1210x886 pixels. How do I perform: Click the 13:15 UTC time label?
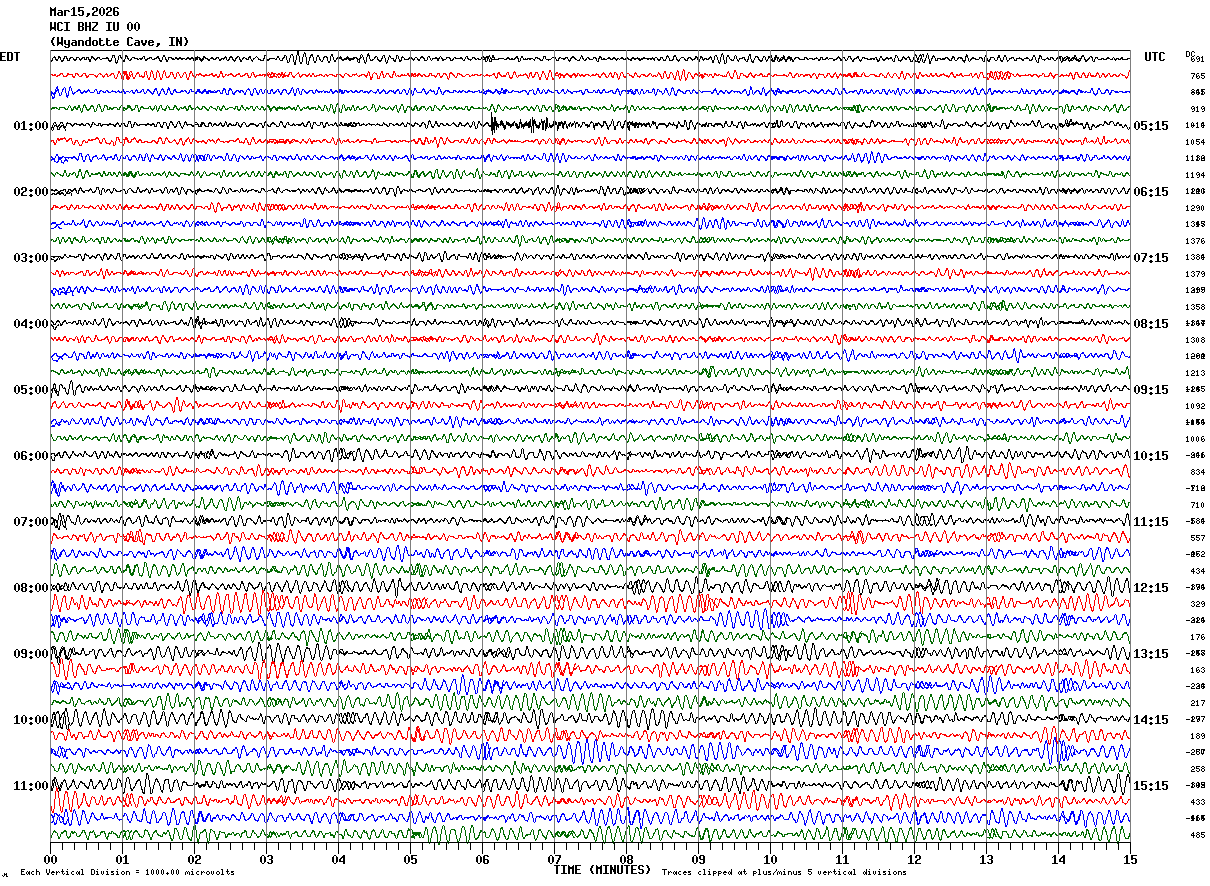(1151, 654)
